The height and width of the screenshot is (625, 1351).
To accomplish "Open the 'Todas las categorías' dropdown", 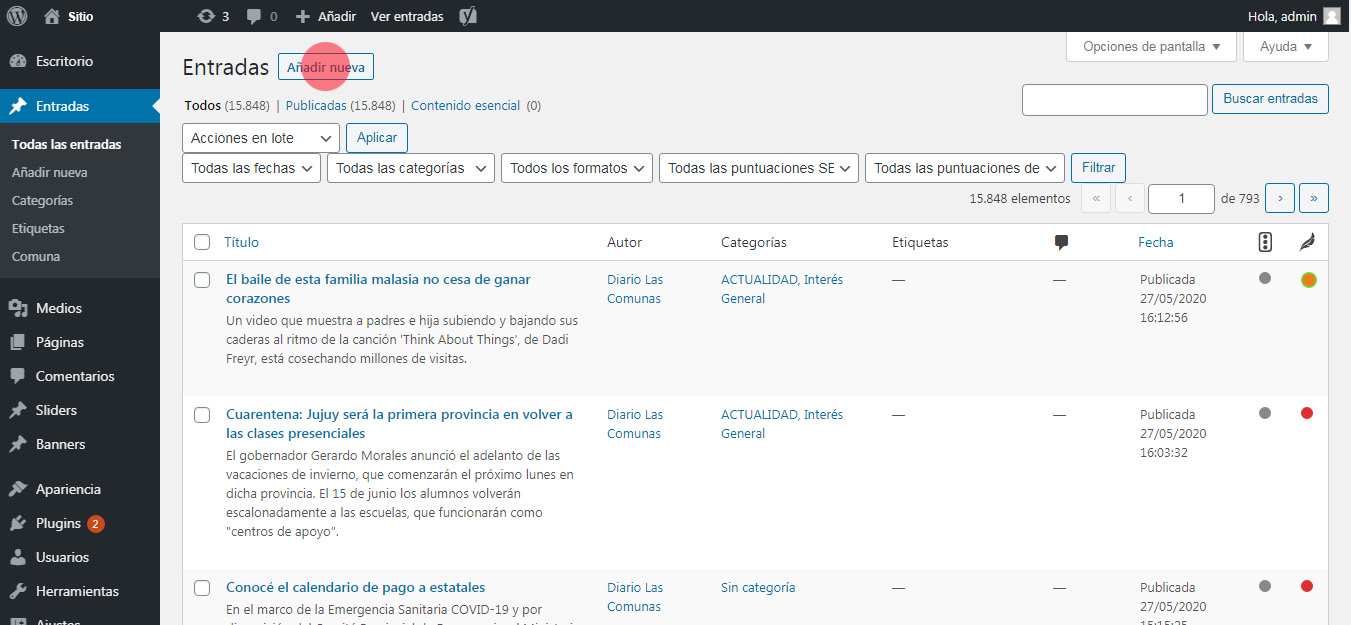I will point(410,168).
